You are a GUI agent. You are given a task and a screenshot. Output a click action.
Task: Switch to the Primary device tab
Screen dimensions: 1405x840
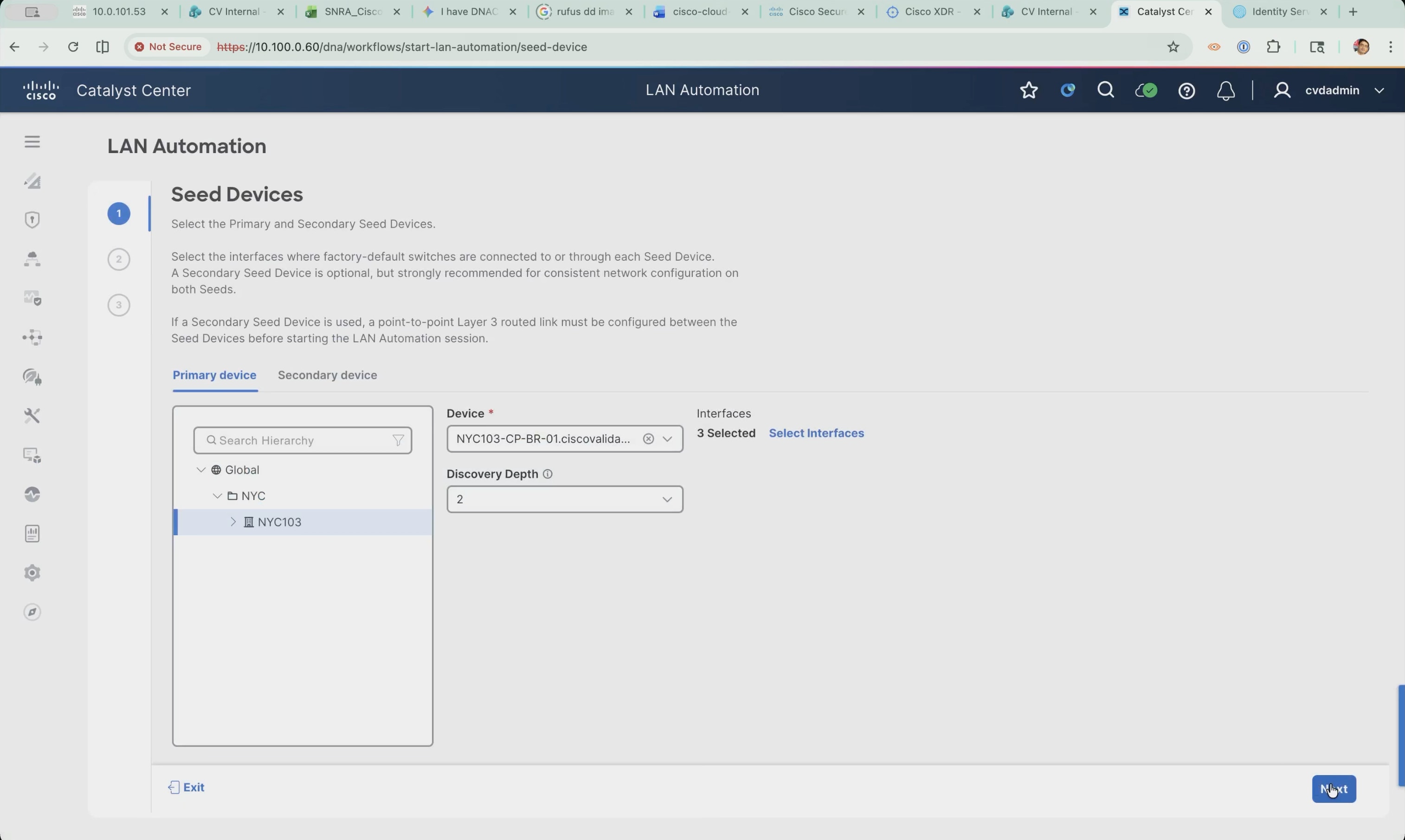tap(214, 375)
